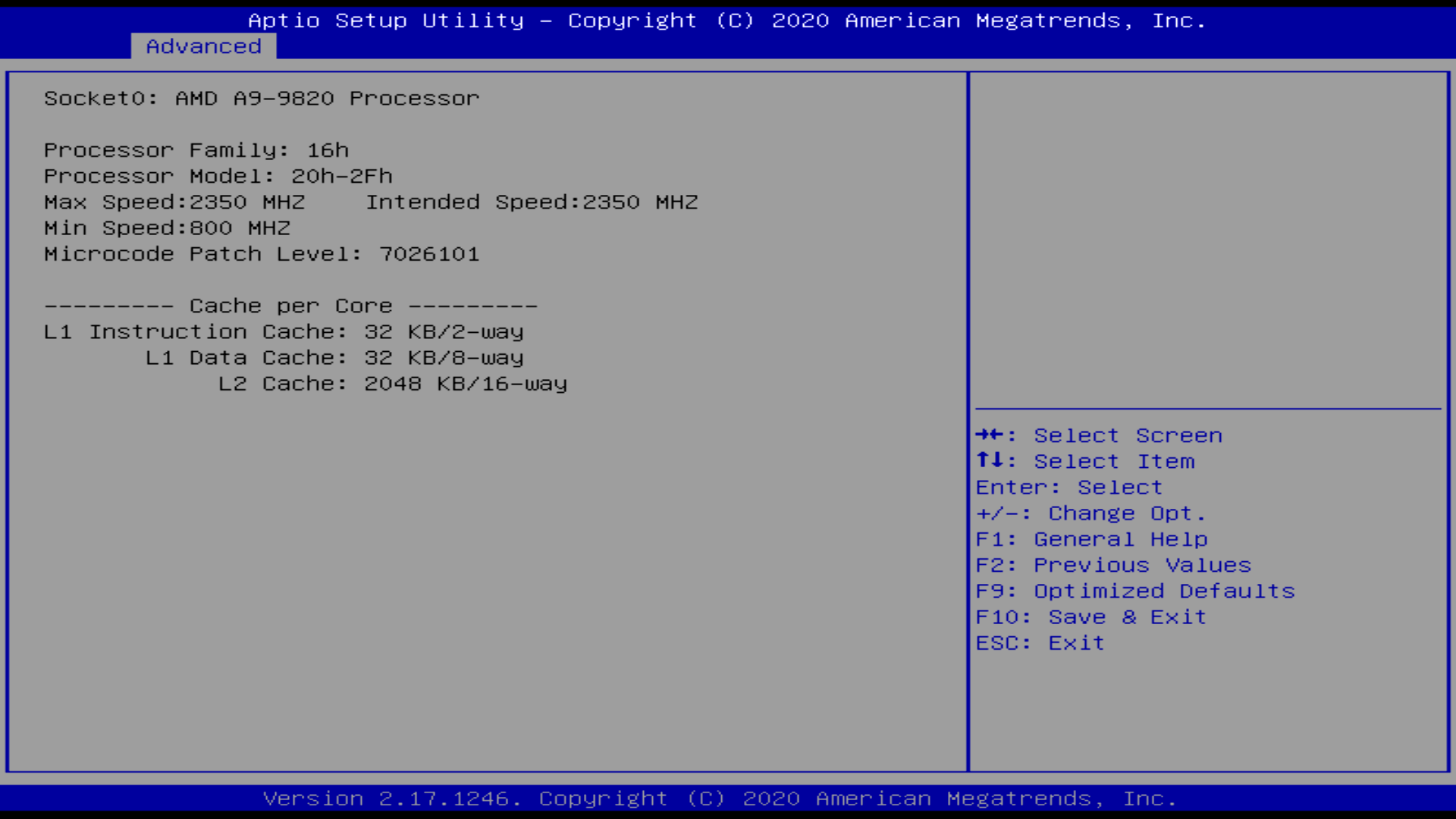Navigate to Select Screen option

(1099, 435)
